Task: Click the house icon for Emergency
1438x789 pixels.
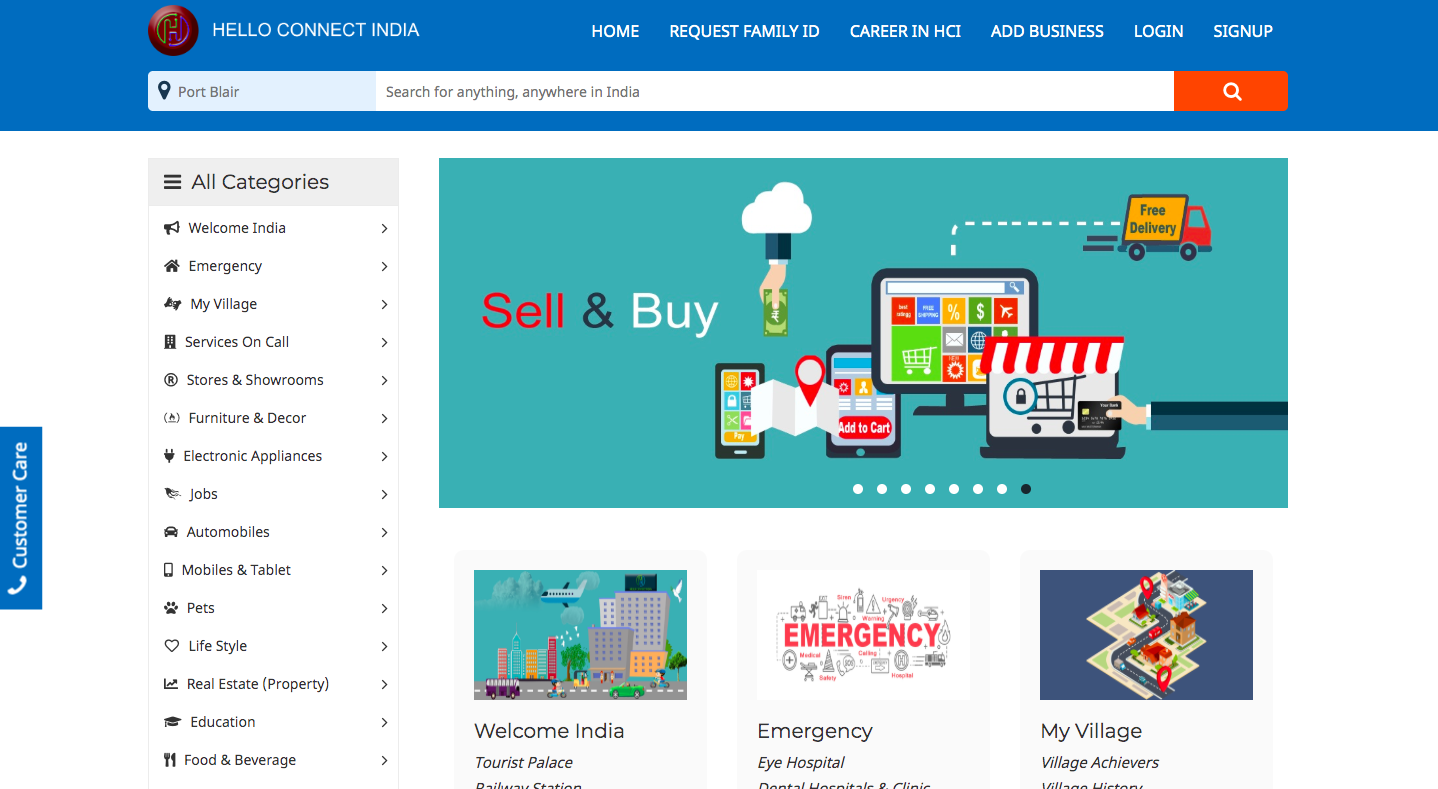Action: 171,266
